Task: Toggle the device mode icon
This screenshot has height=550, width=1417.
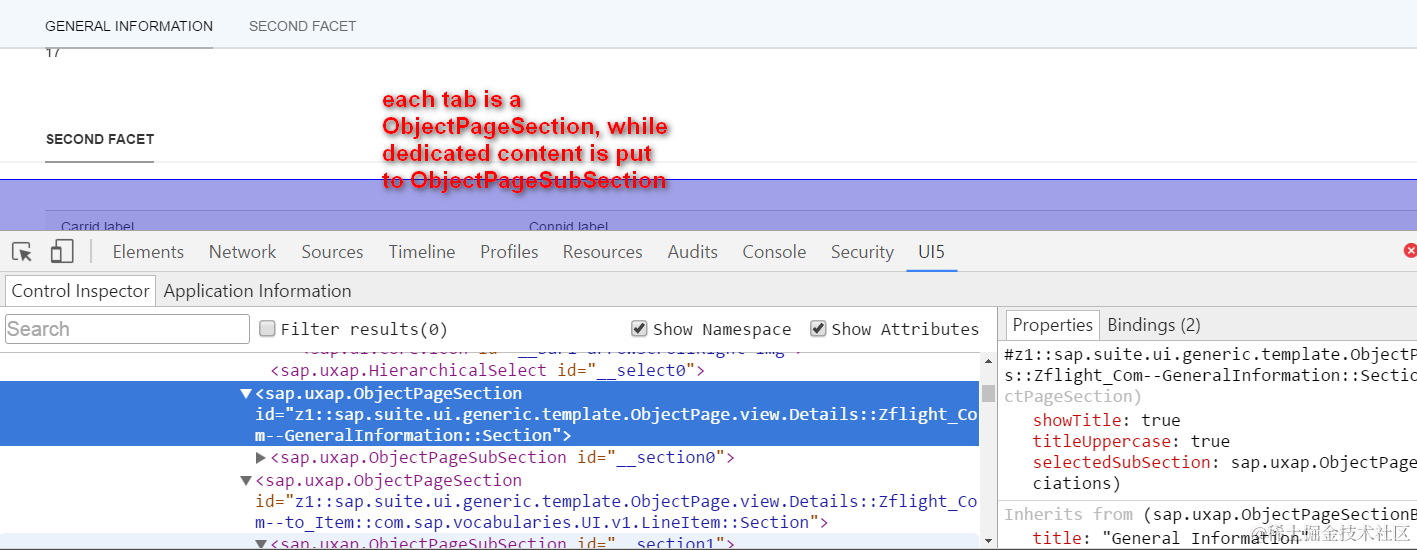Action: pos(62,251)
